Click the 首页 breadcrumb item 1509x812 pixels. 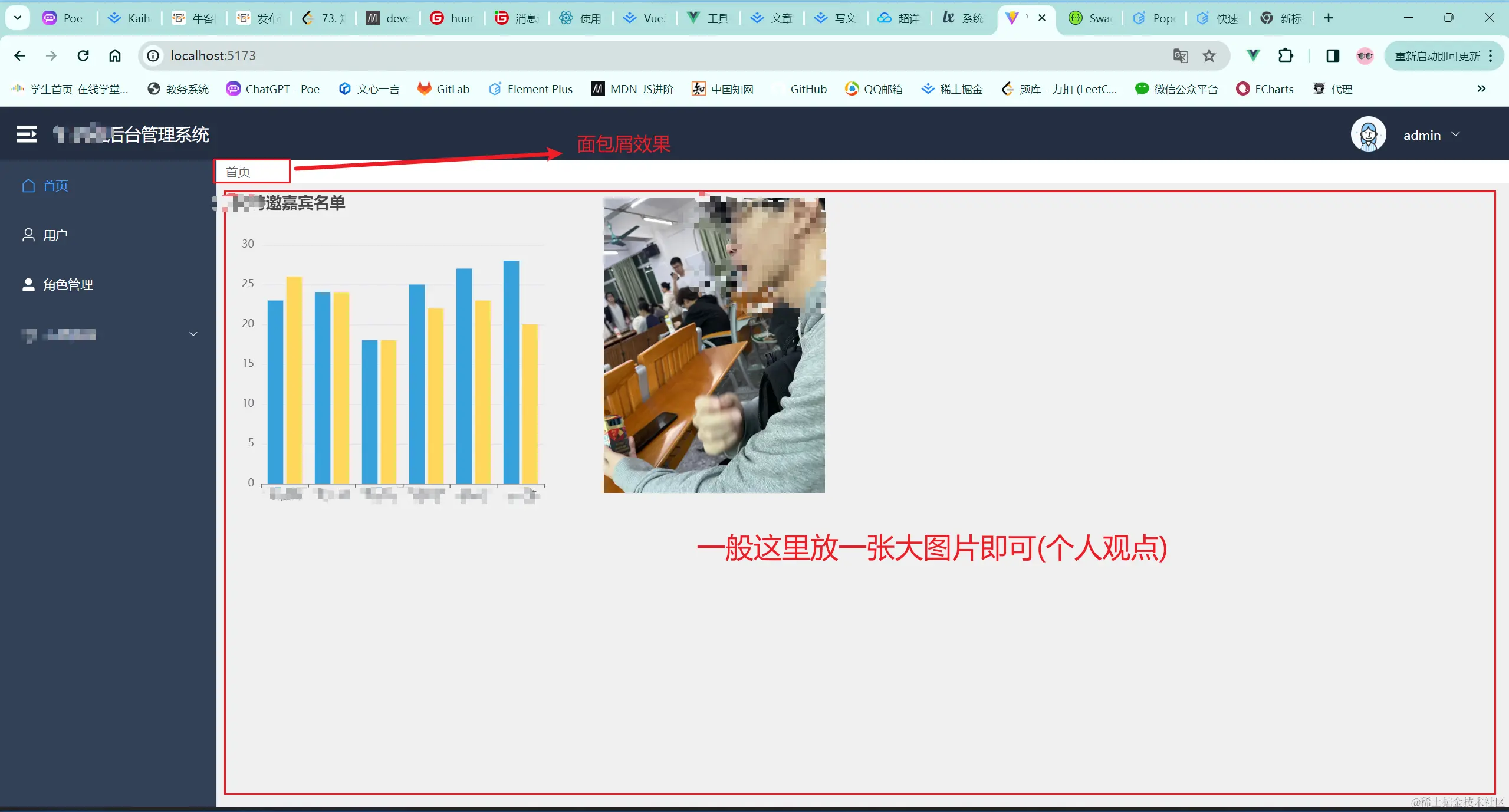pyautogui.click(x=238, y=172)
